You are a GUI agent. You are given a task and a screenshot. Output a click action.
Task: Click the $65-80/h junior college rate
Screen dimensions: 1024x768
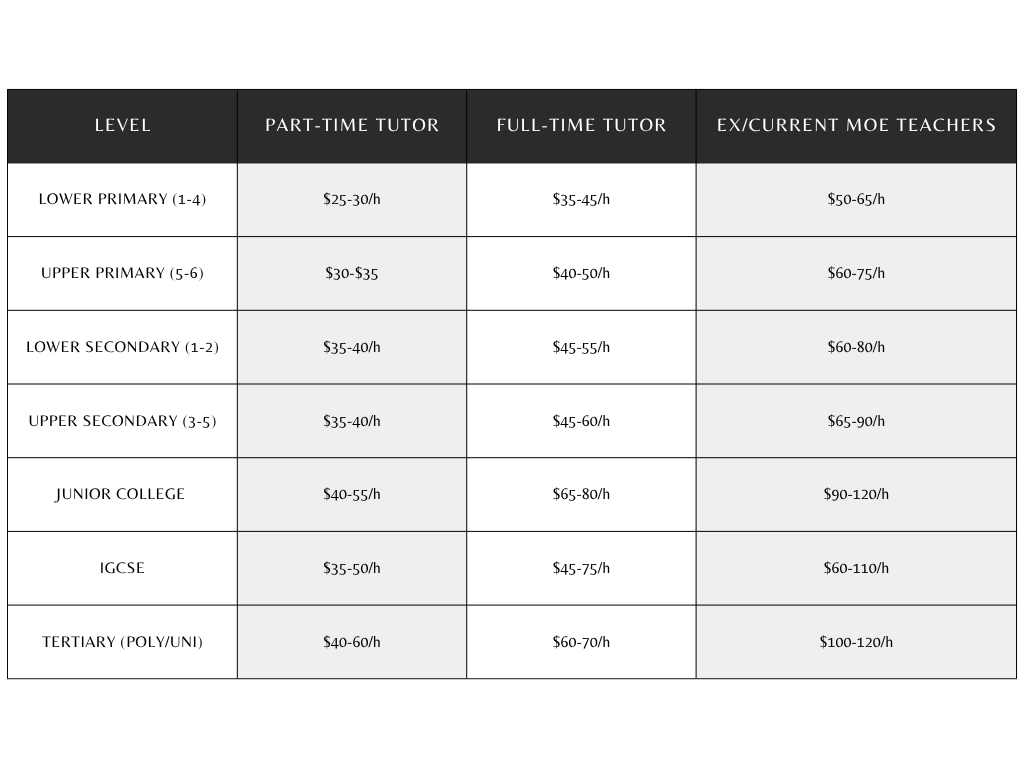581,494
